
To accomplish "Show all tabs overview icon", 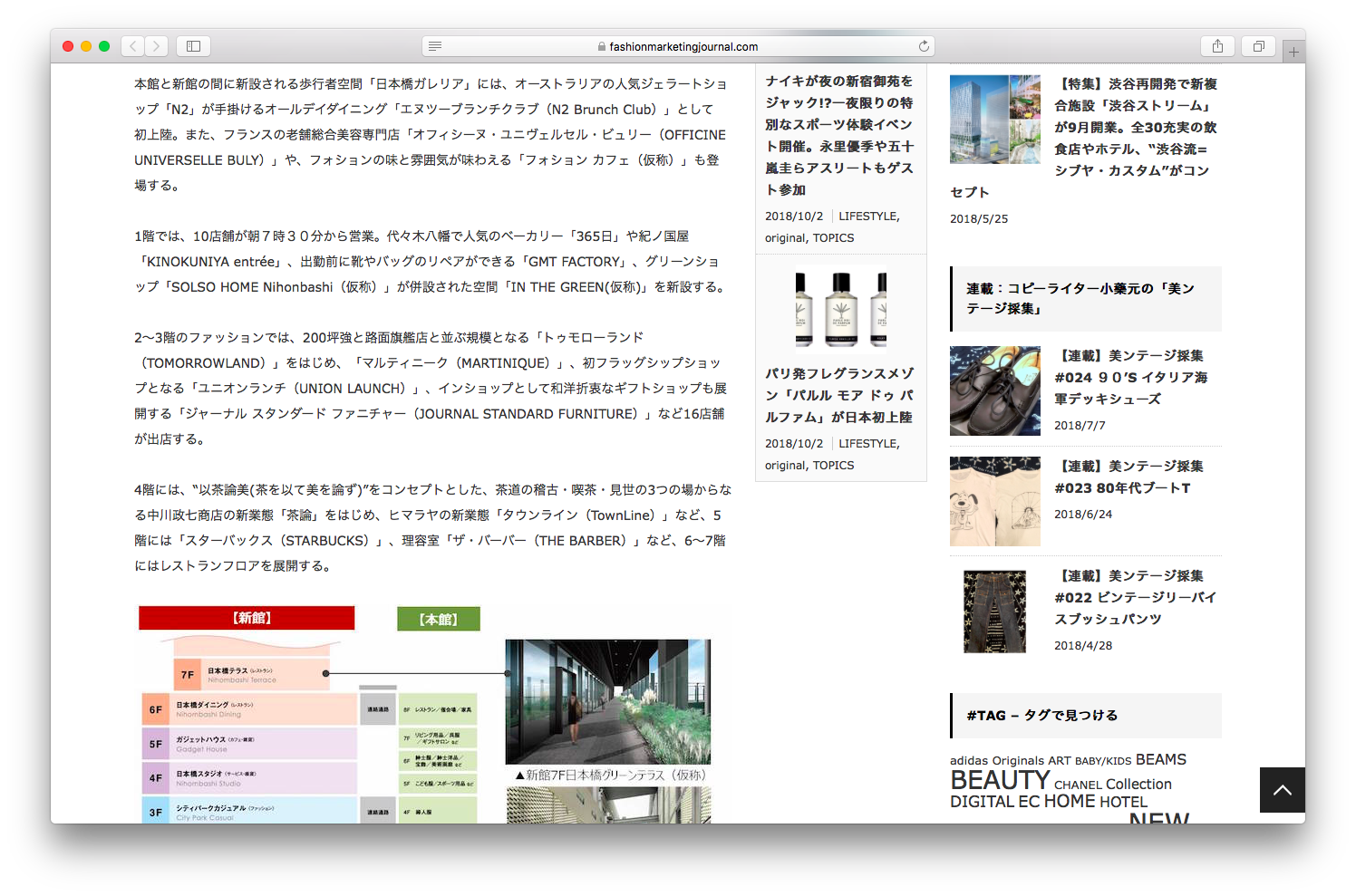I will [x=1259, y=46].
